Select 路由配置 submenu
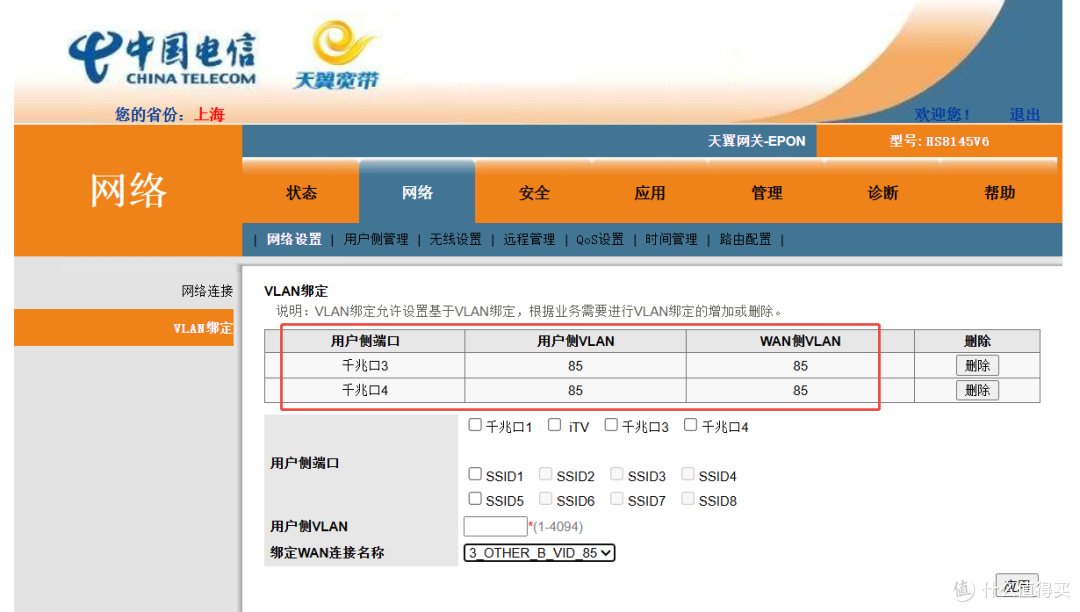 click(x=745, y=240)
